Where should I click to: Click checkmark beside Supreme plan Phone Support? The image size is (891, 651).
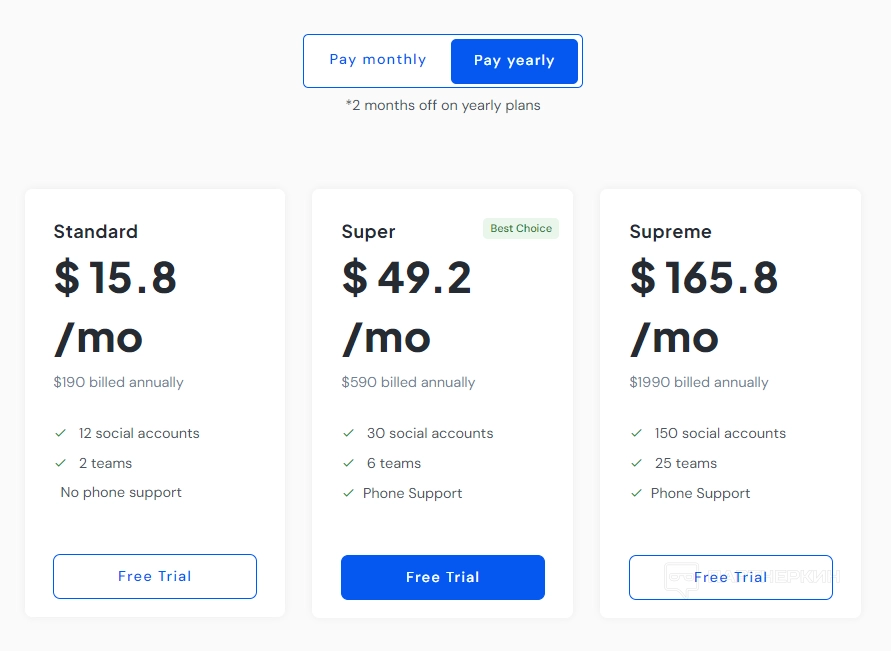tap(637, 493)
